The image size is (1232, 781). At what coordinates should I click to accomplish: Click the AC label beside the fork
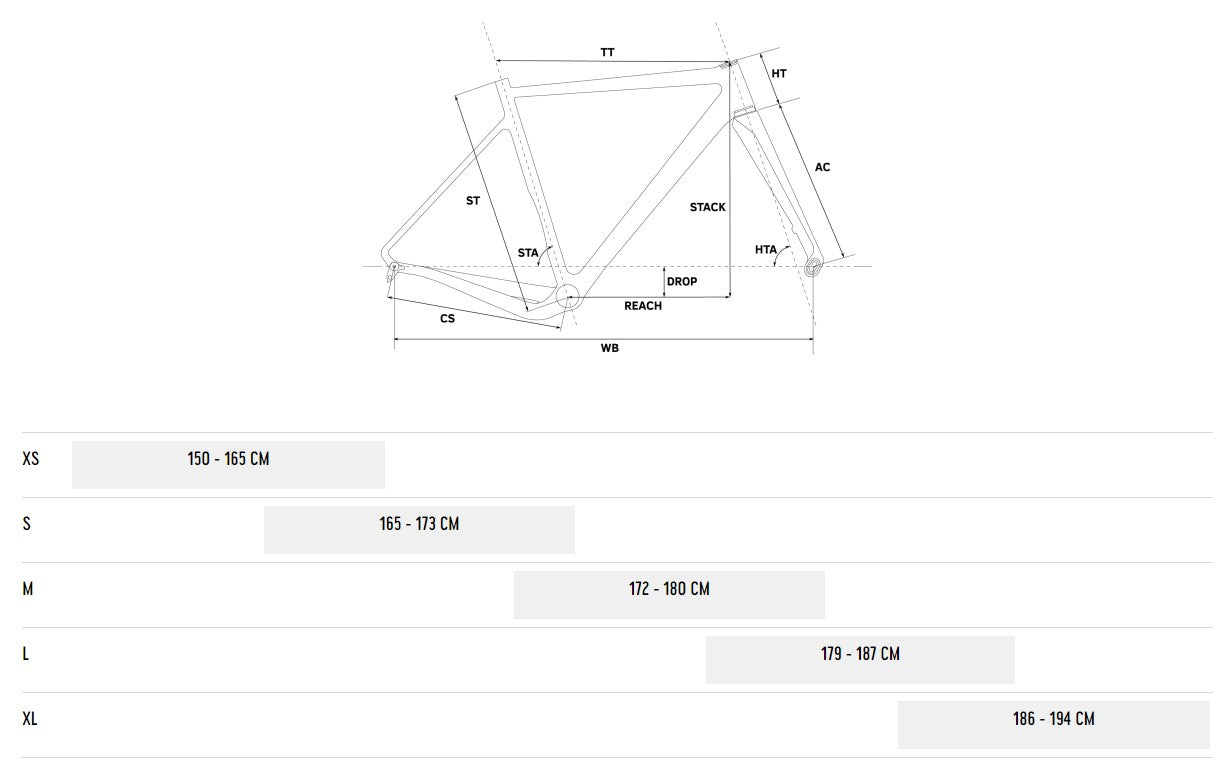tap(822, 167)
